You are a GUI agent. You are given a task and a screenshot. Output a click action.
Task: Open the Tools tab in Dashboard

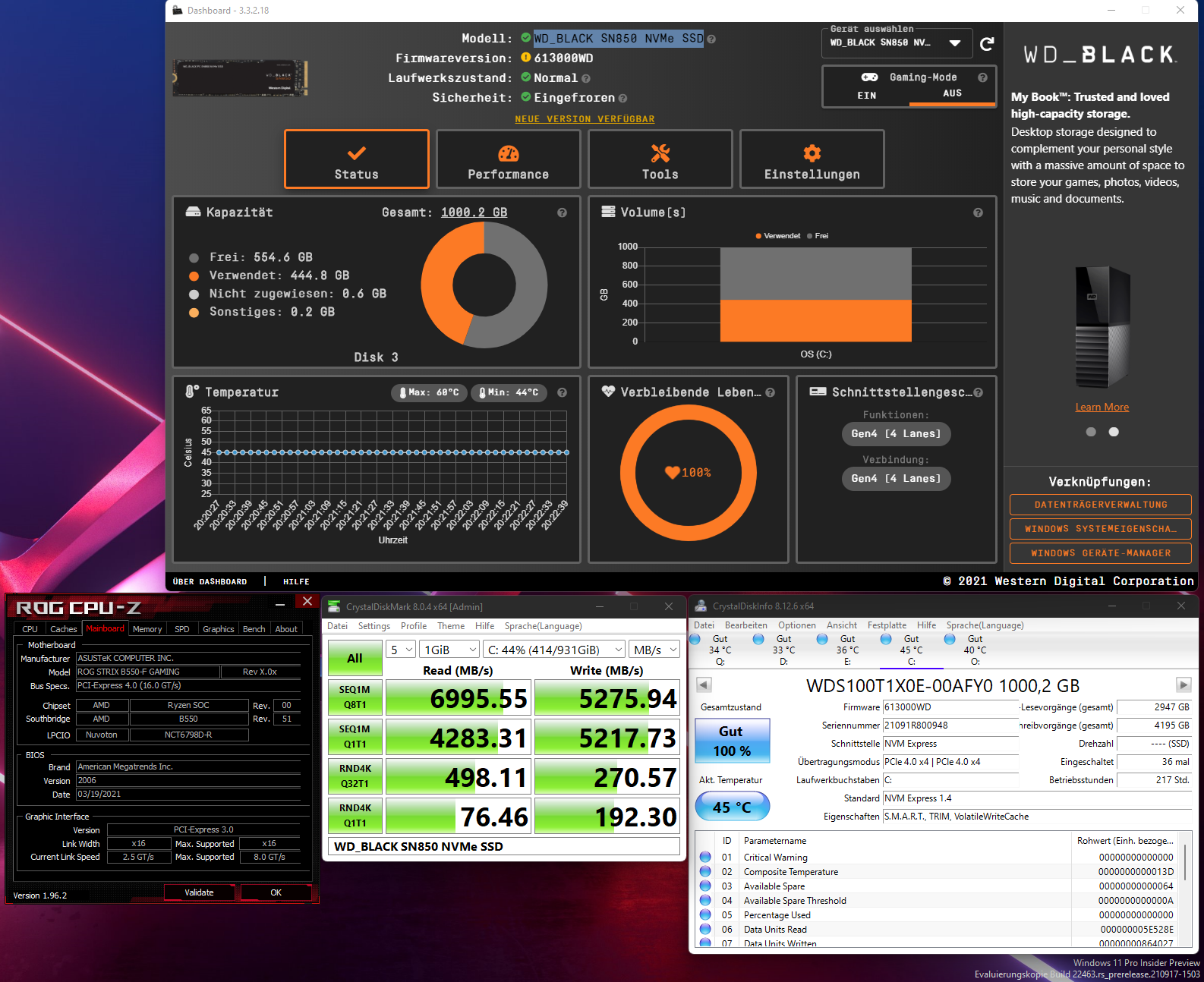click(x=660, y=159)
